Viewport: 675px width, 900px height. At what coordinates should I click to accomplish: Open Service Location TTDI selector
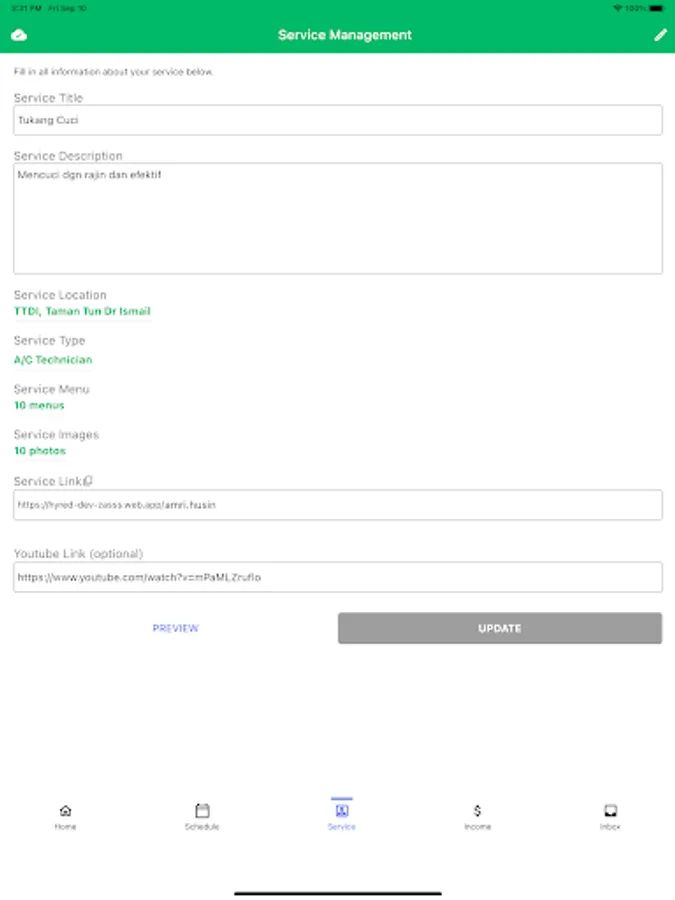tap(82, 311)
